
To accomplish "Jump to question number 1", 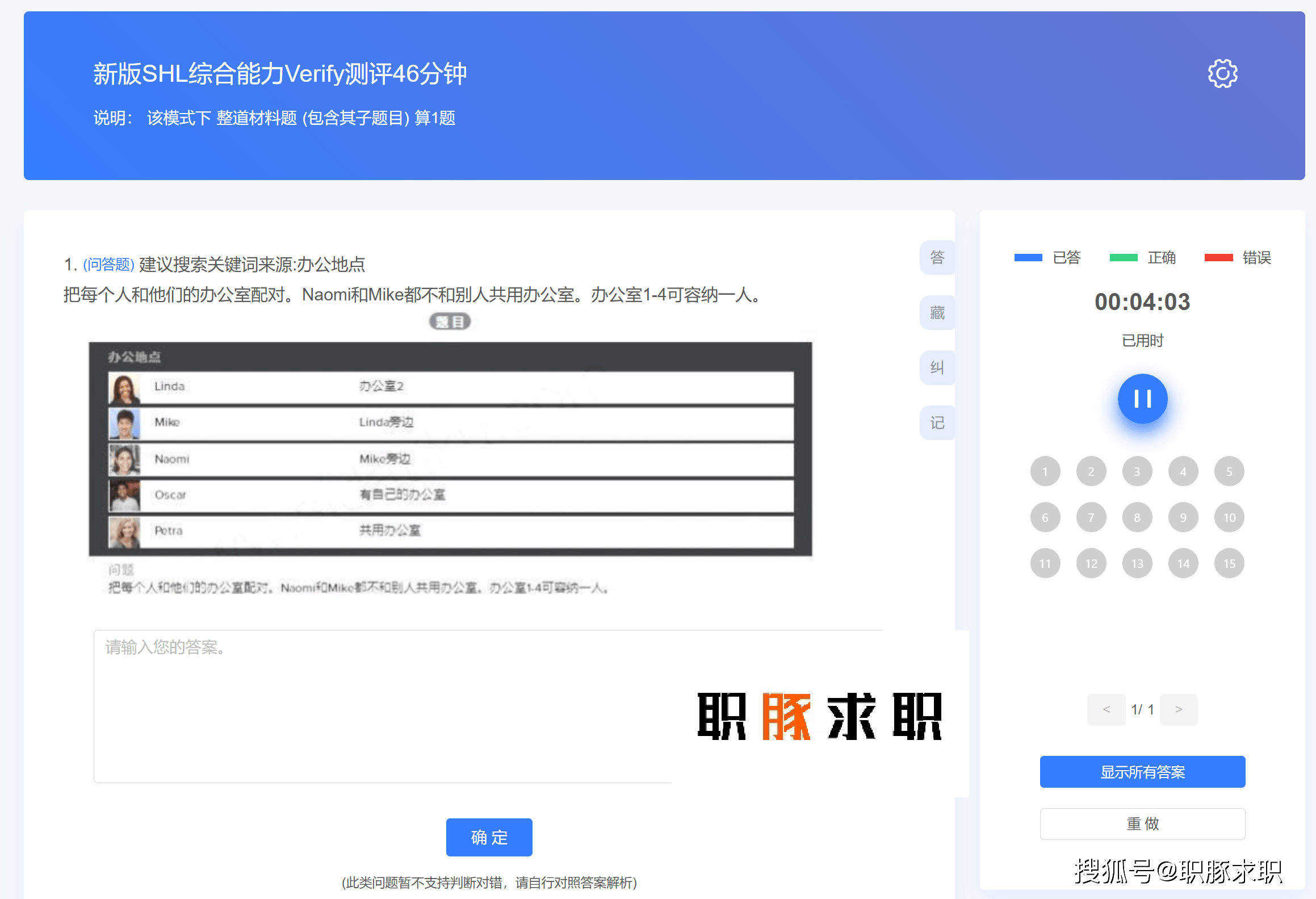I will tap(1045, 471).
